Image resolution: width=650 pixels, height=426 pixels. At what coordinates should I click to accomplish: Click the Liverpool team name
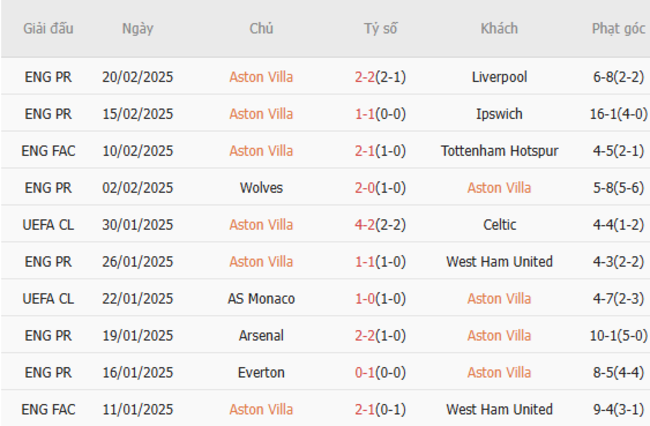pyautogui.click(x=499, y=77)
